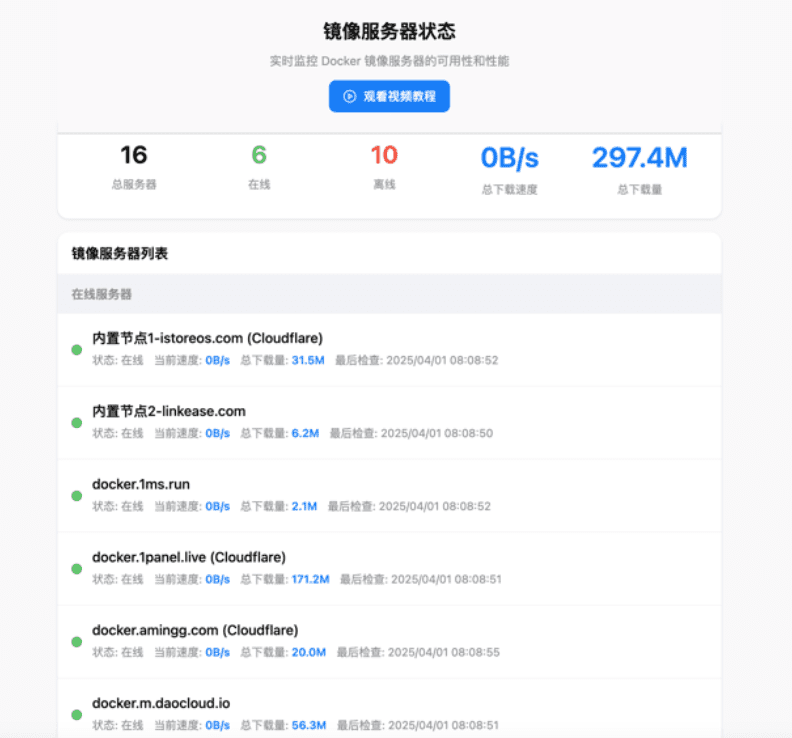The width and height of the screenshot is (792, 738).
Task: Select the docker.1panel.live (Cloudflare) server name
Action: pos(189,557)
